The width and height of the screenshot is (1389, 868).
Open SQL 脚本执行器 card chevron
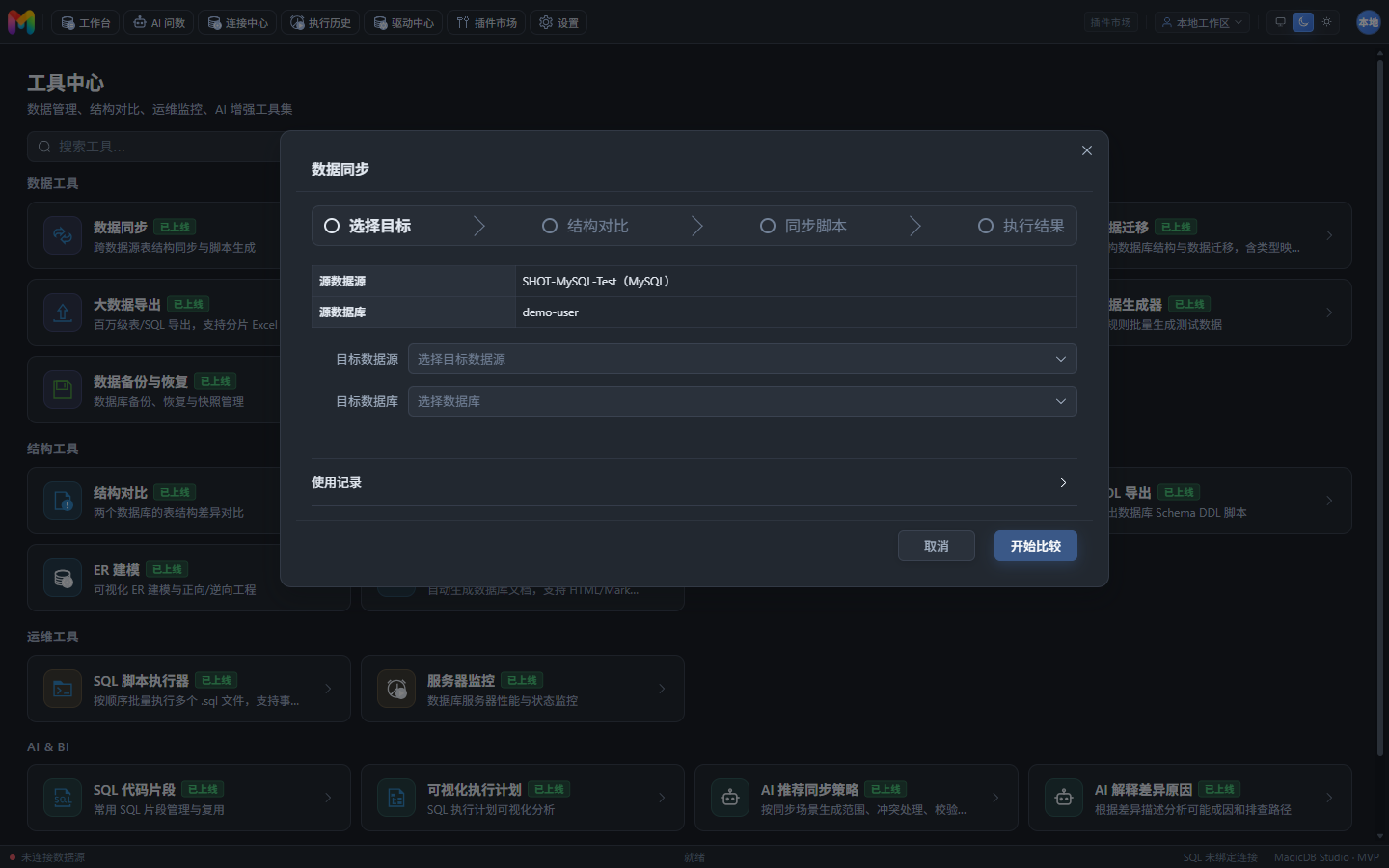click(x=328, y=689)
